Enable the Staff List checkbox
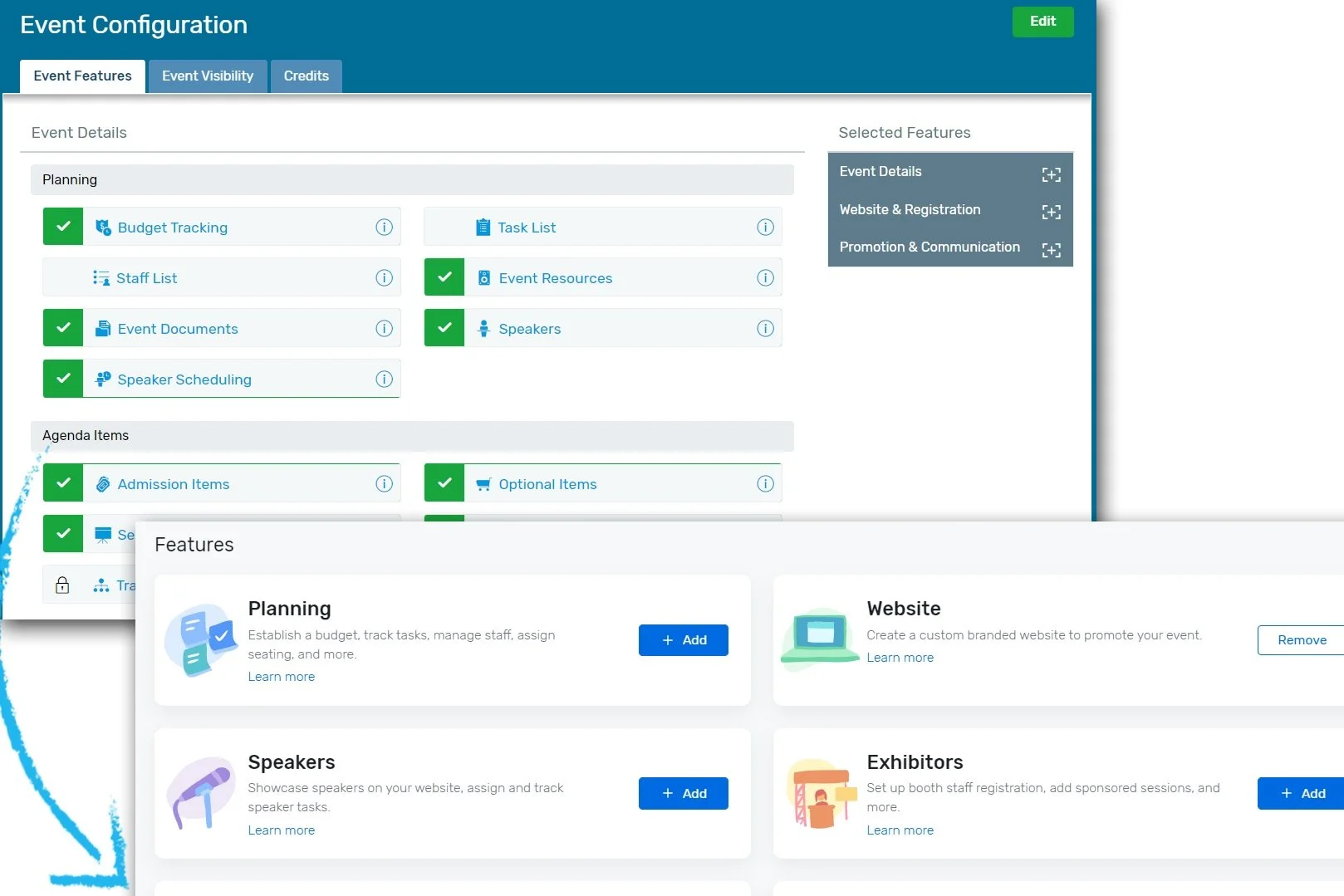 63,277
